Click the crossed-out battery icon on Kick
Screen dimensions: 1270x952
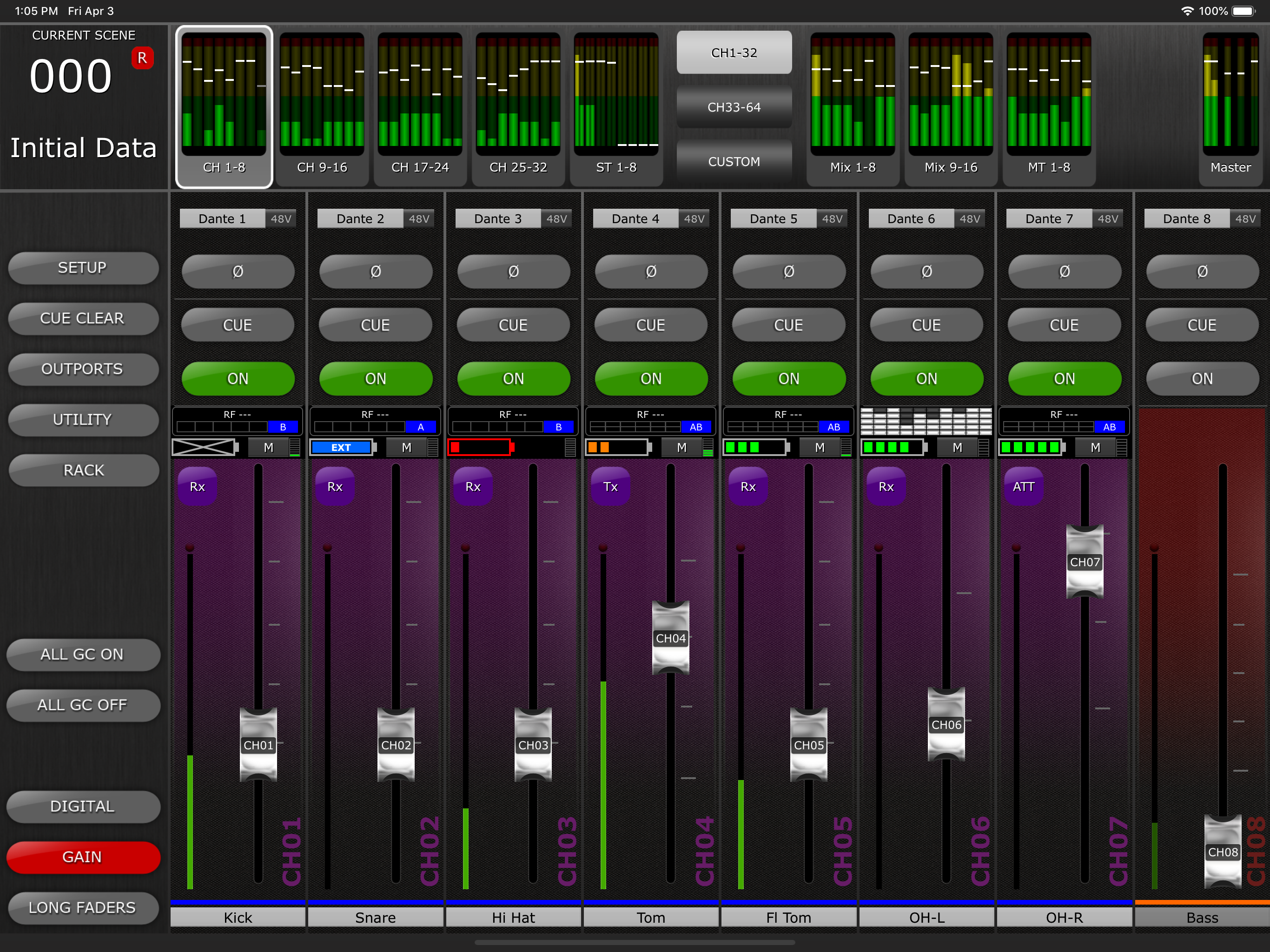pyautogui.click(x=205, y=447)
